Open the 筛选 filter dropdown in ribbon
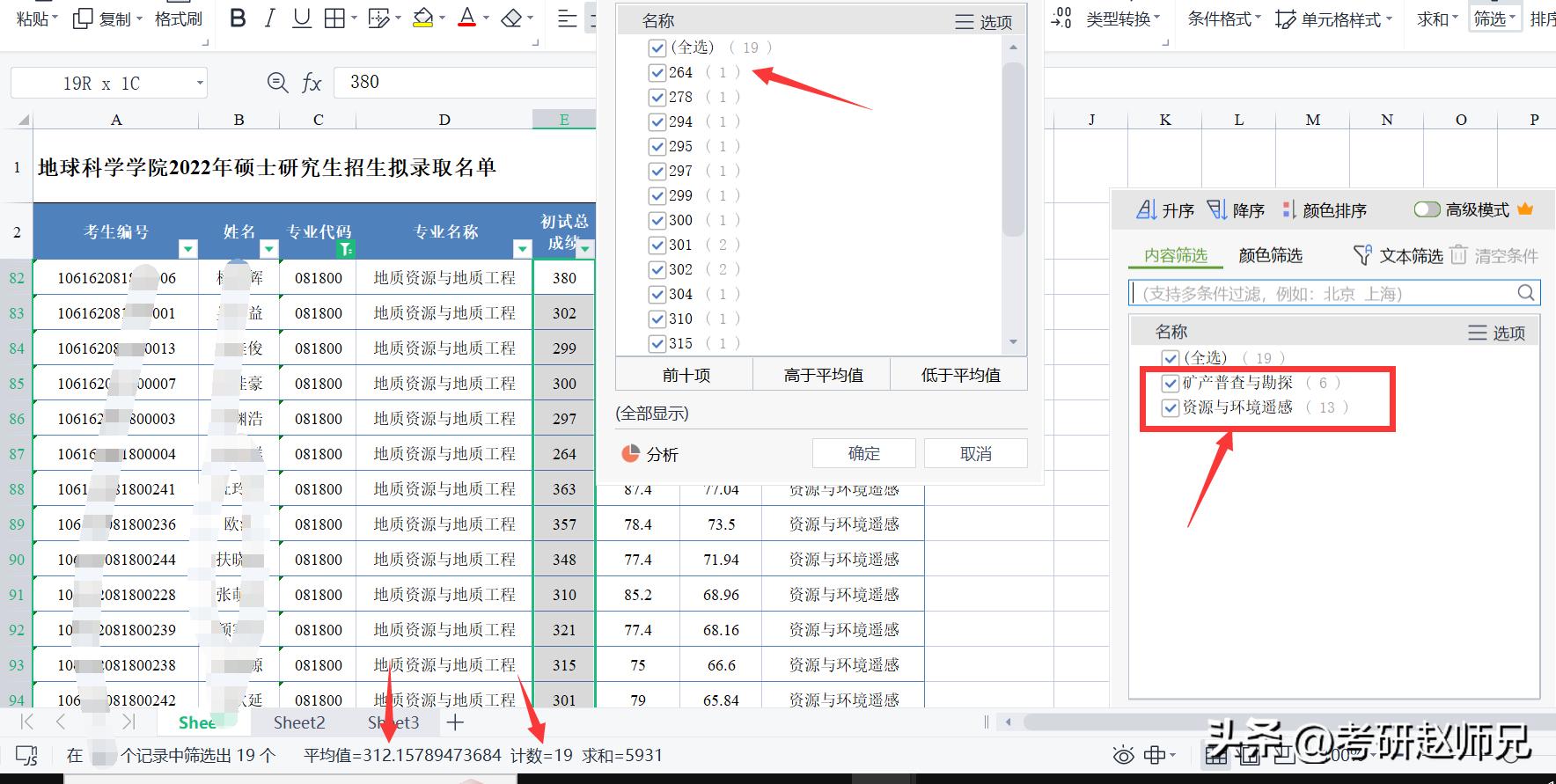 click(1494, 18)
